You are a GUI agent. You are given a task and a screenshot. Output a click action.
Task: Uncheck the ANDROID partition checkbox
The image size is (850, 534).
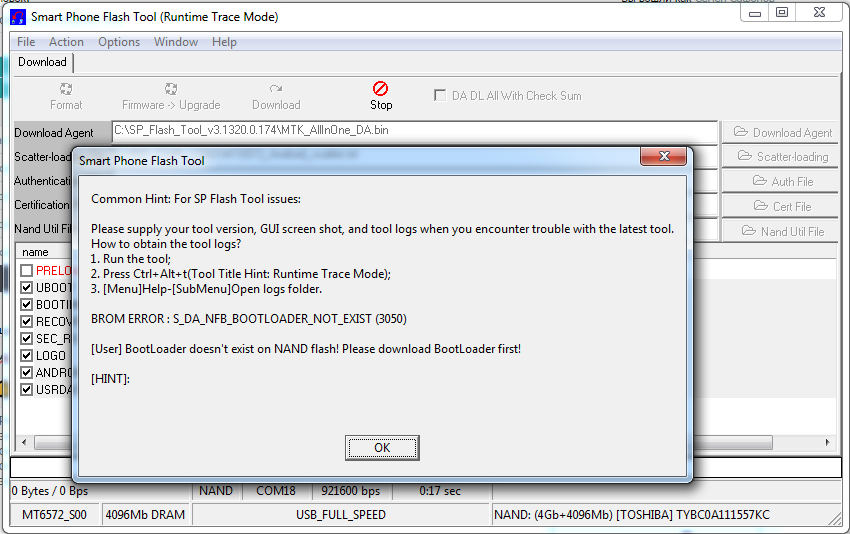tap(27, 372)
